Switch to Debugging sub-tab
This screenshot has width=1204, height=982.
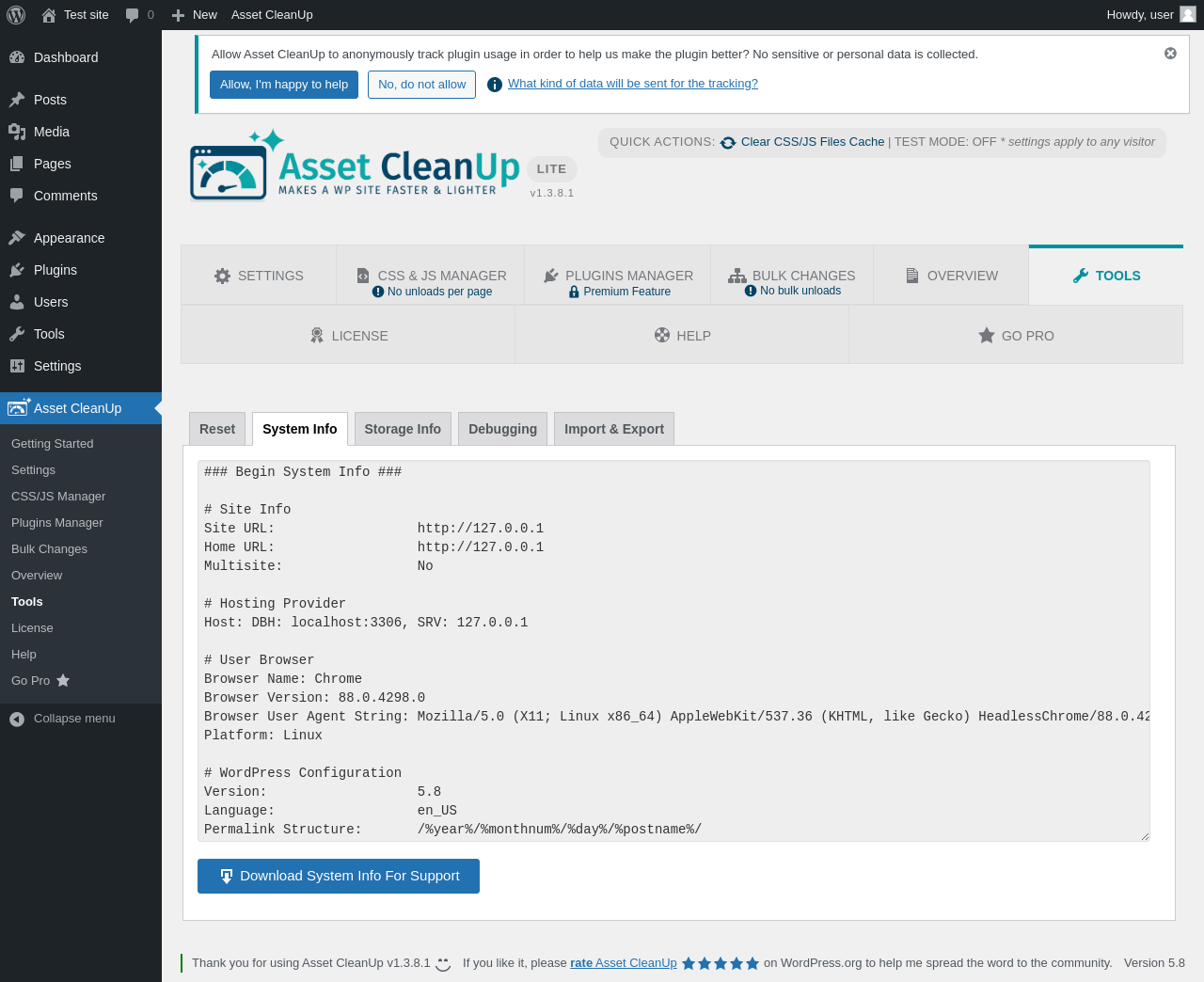point(502,429)
